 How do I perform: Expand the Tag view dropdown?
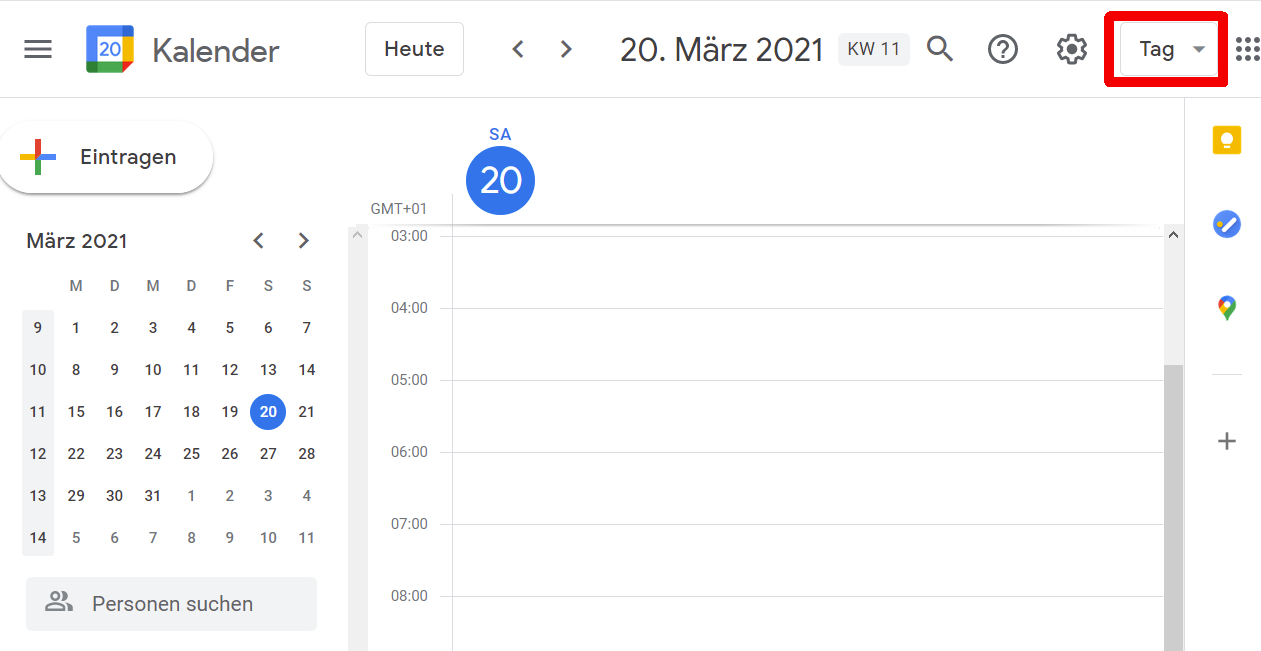[1170, 49]
